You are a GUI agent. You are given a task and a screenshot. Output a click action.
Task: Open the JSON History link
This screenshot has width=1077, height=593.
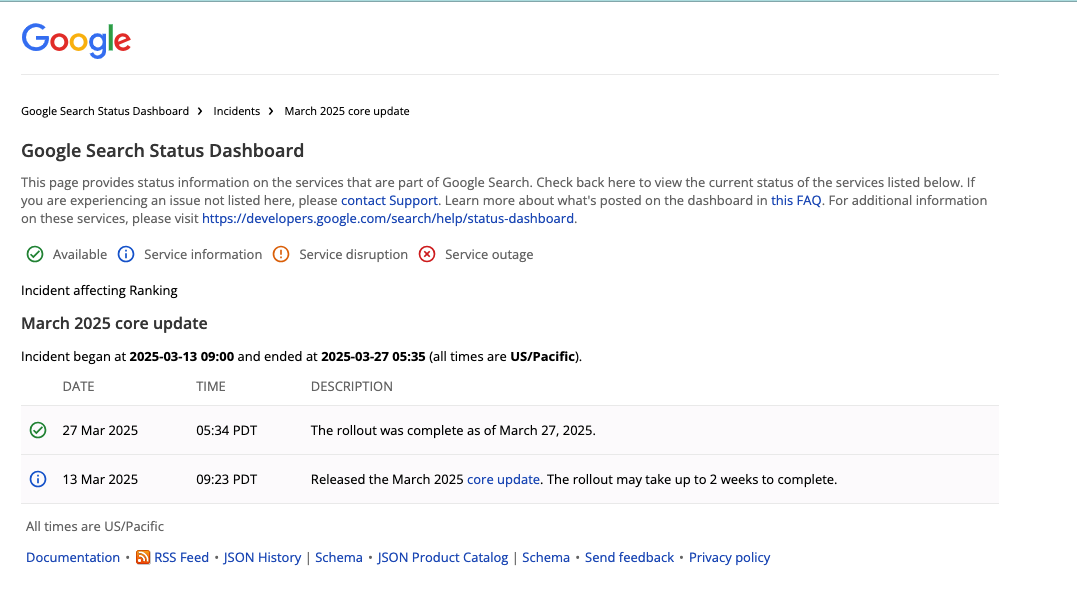pos(262,557)
